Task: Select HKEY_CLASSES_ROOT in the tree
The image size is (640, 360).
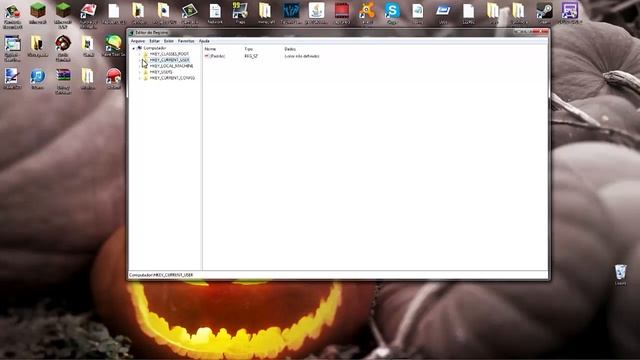Action: (x=169, y=54)
